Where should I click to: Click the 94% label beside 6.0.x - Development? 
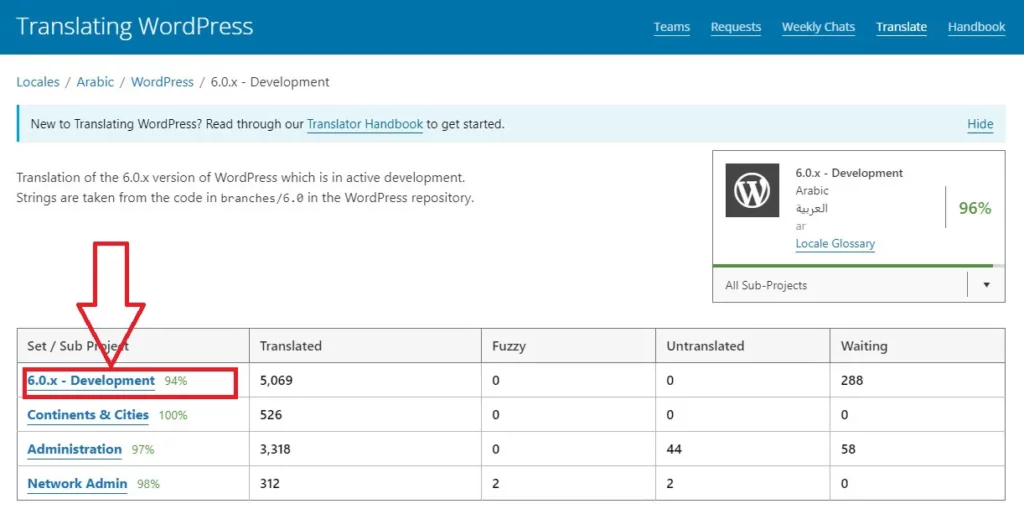coord(176,381)
